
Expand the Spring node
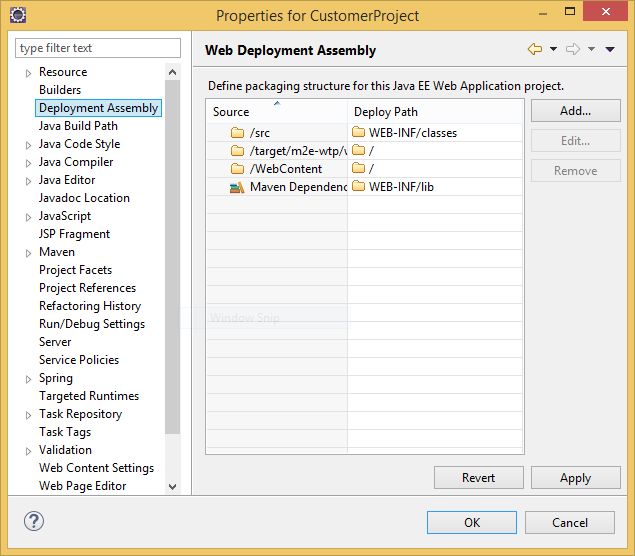(x=28, y=379)
